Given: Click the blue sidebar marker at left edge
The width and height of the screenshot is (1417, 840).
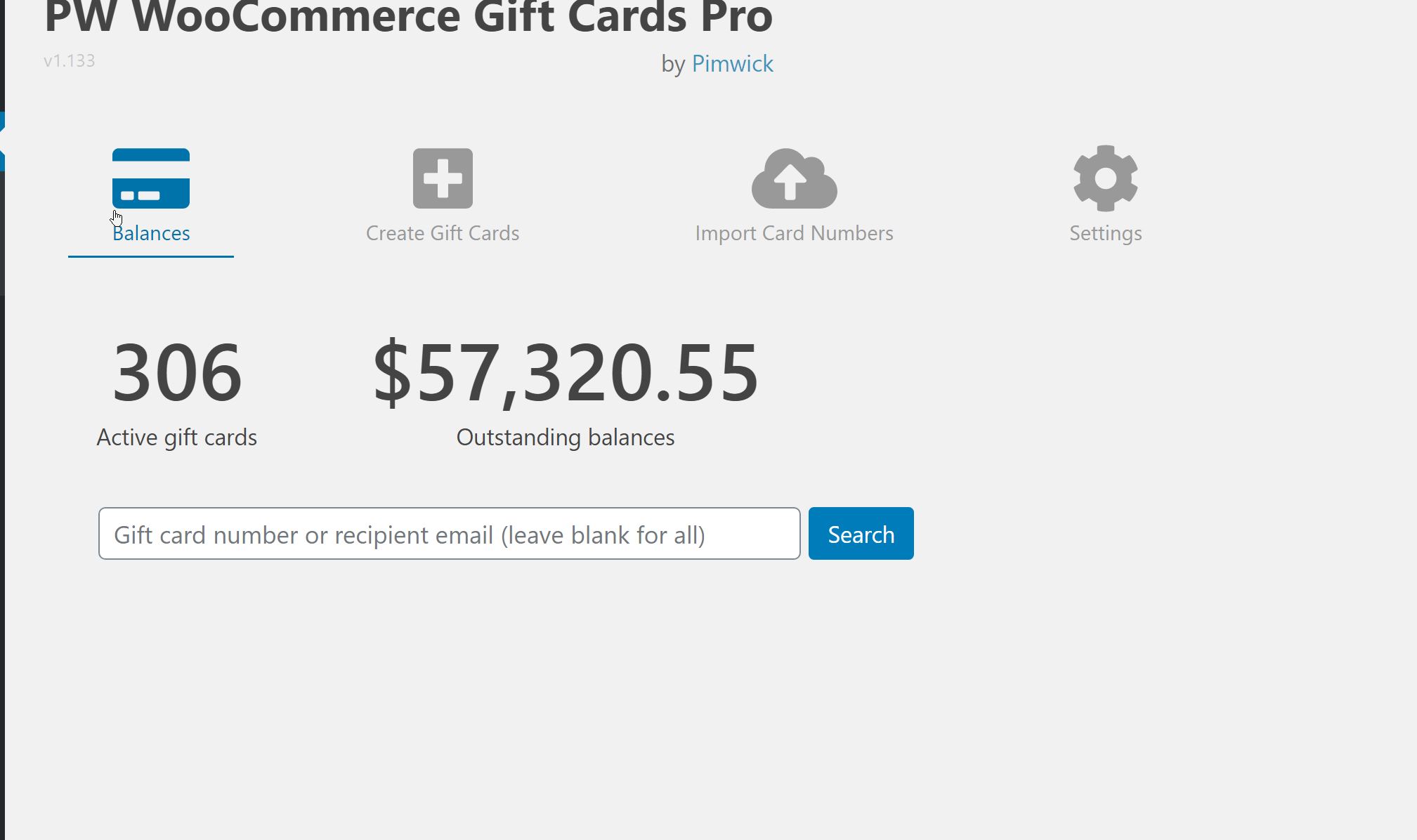Looking at the screenshot, I should 2,141.
